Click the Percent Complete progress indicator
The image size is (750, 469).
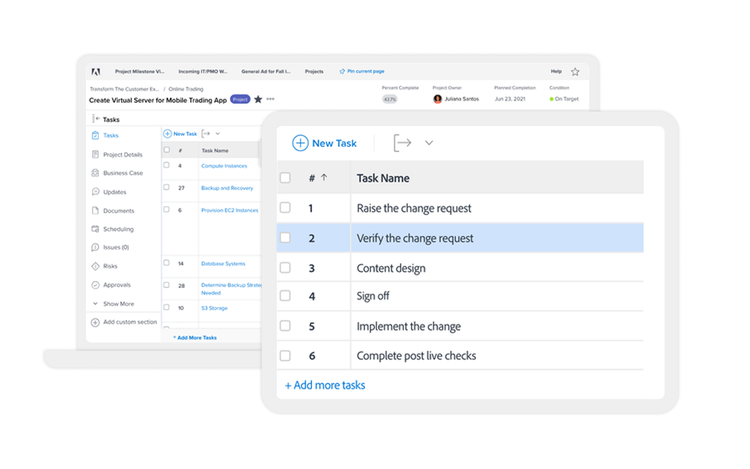pos(390,99)
